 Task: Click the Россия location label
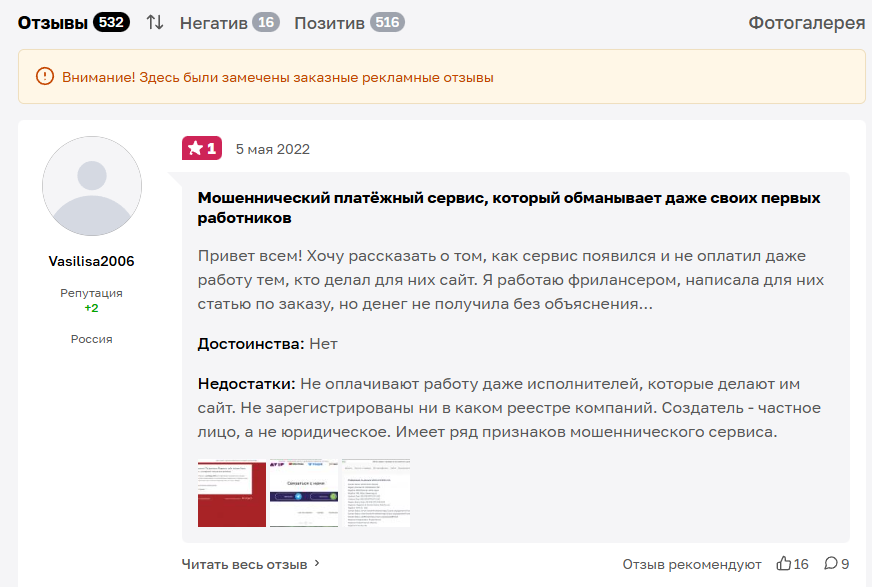(91, 339)
